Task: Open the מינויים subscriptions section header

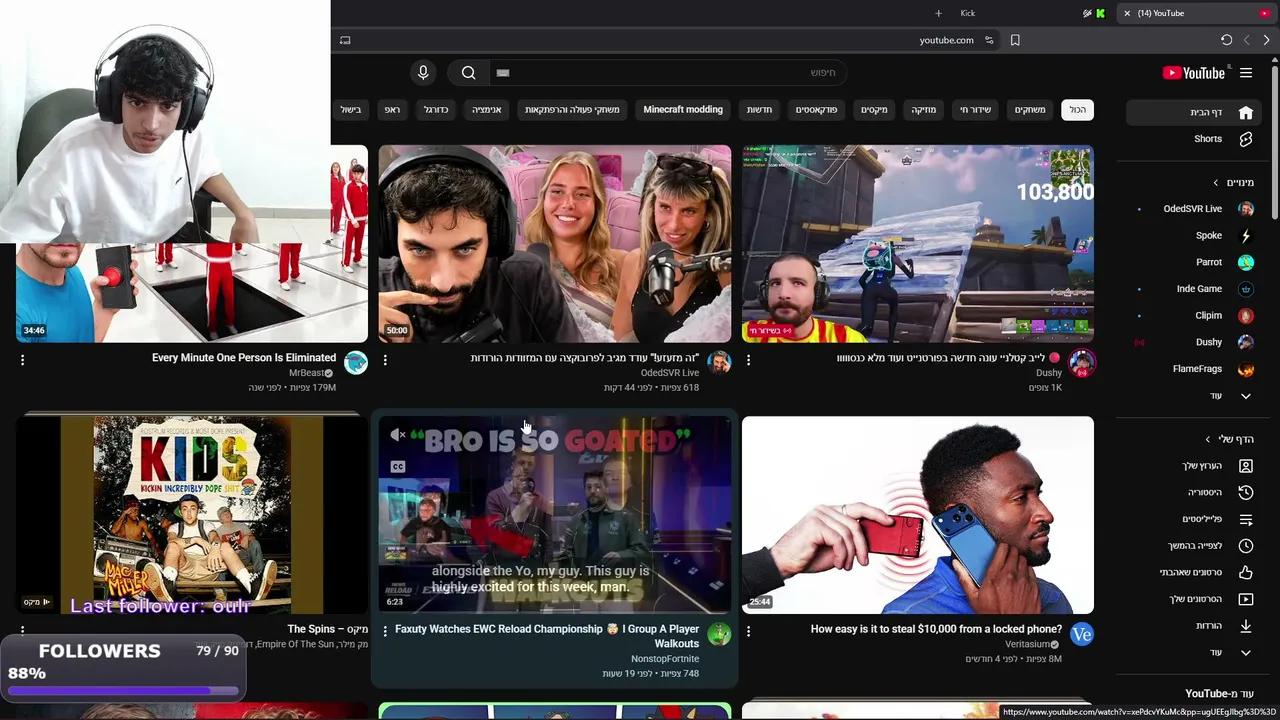Action: (1233, 183)
